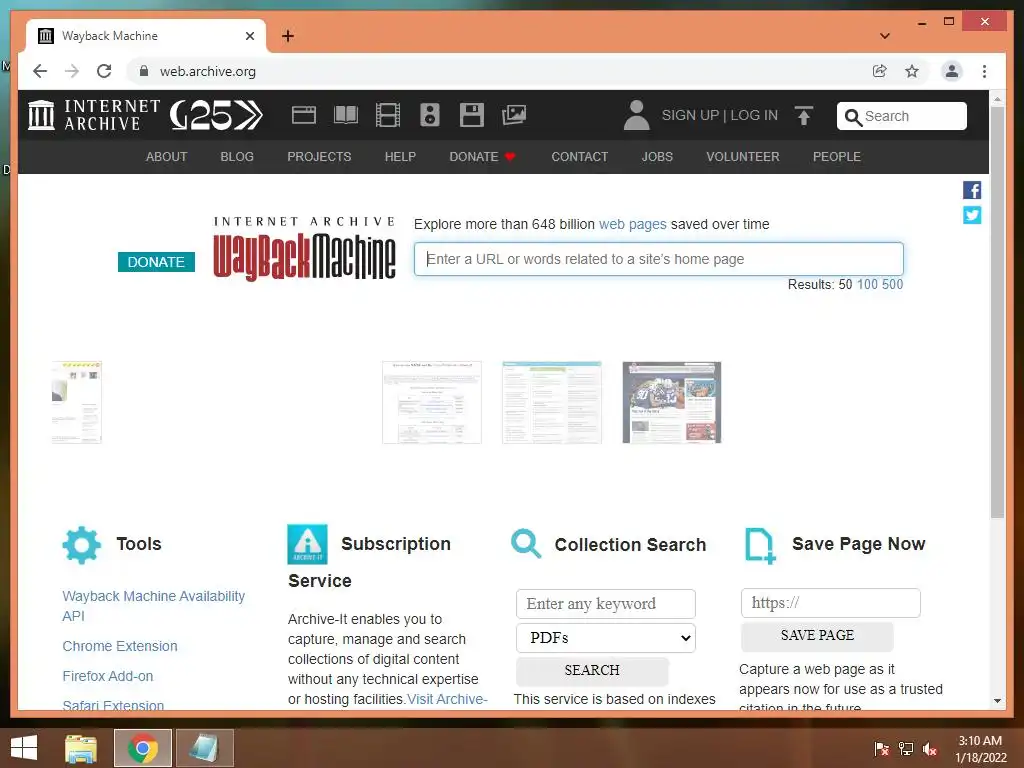
Task: Click SIGN UP link
Action: 690,116
